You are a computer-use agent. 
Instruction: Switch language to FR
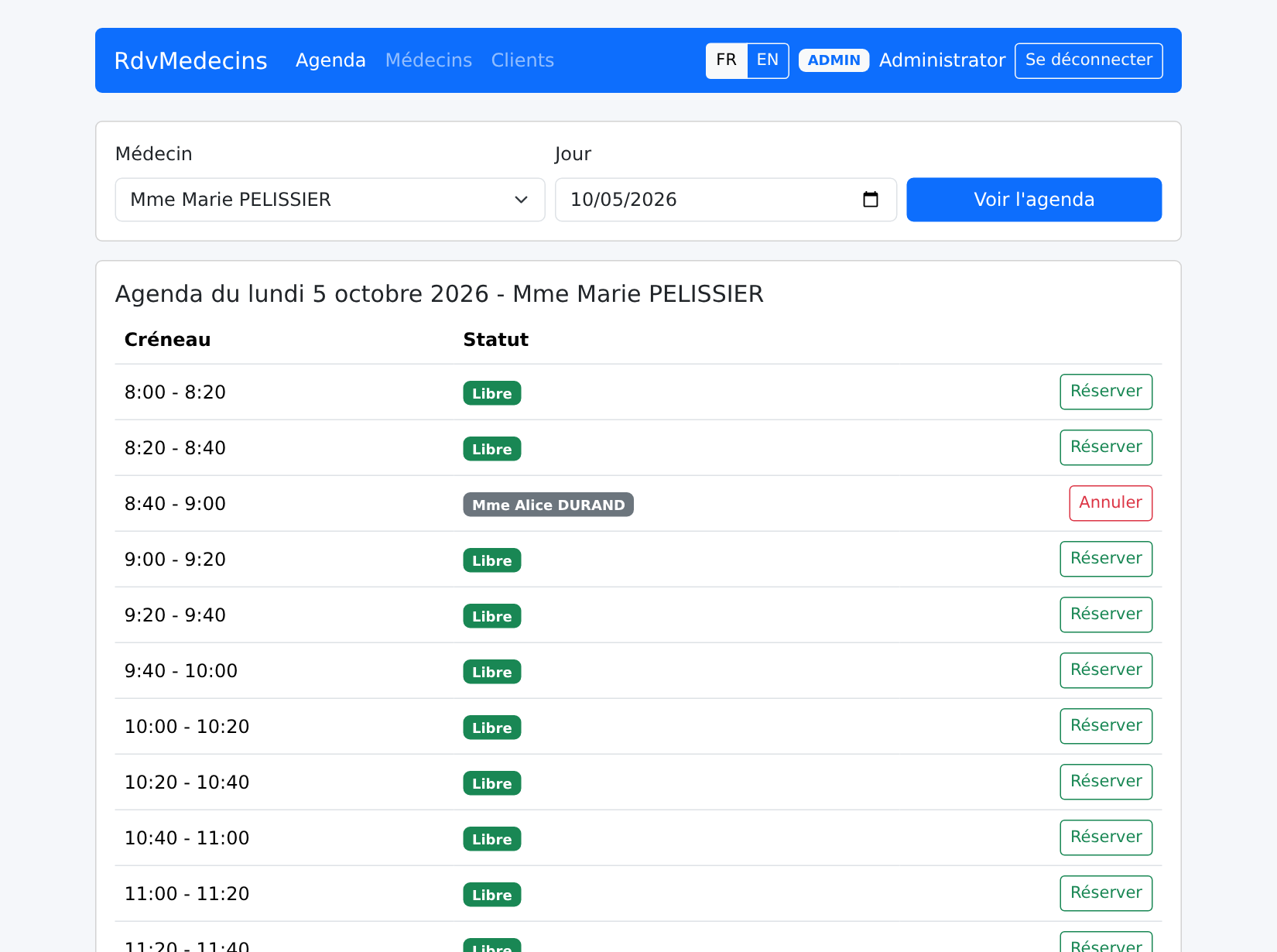726,60
